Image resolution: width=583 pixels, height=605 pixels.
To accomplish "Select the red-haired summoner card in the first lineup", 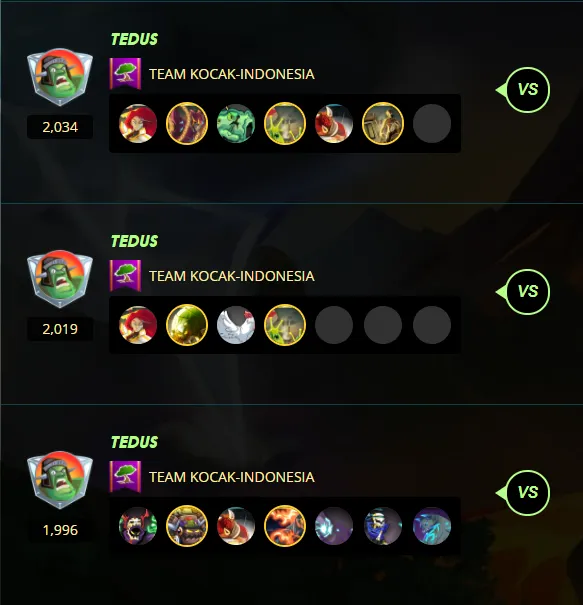I will [x=138, y=123].
